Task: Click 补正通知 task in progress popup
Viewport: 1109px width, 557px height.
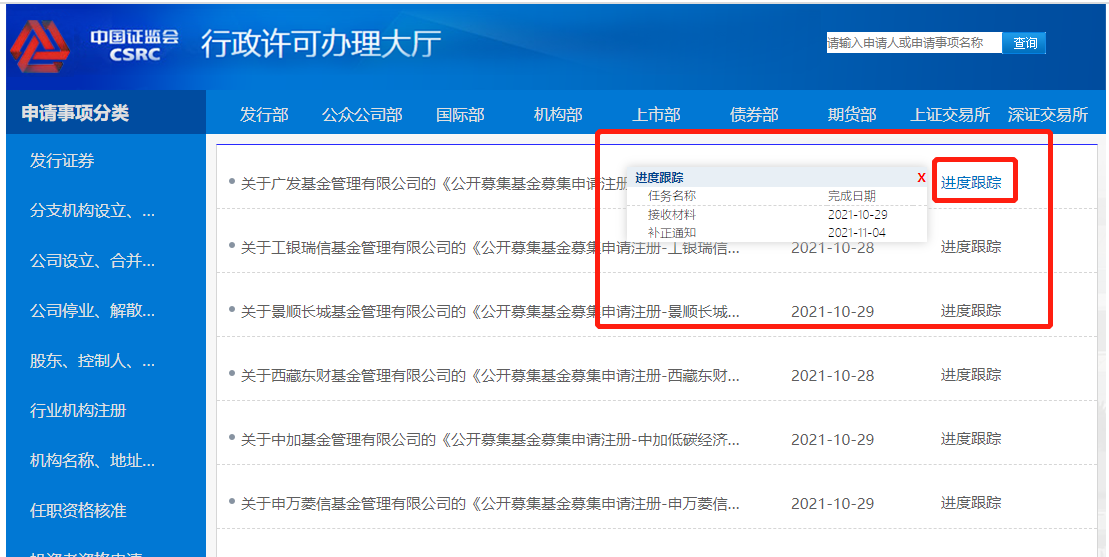Action: tap(672, 232)
